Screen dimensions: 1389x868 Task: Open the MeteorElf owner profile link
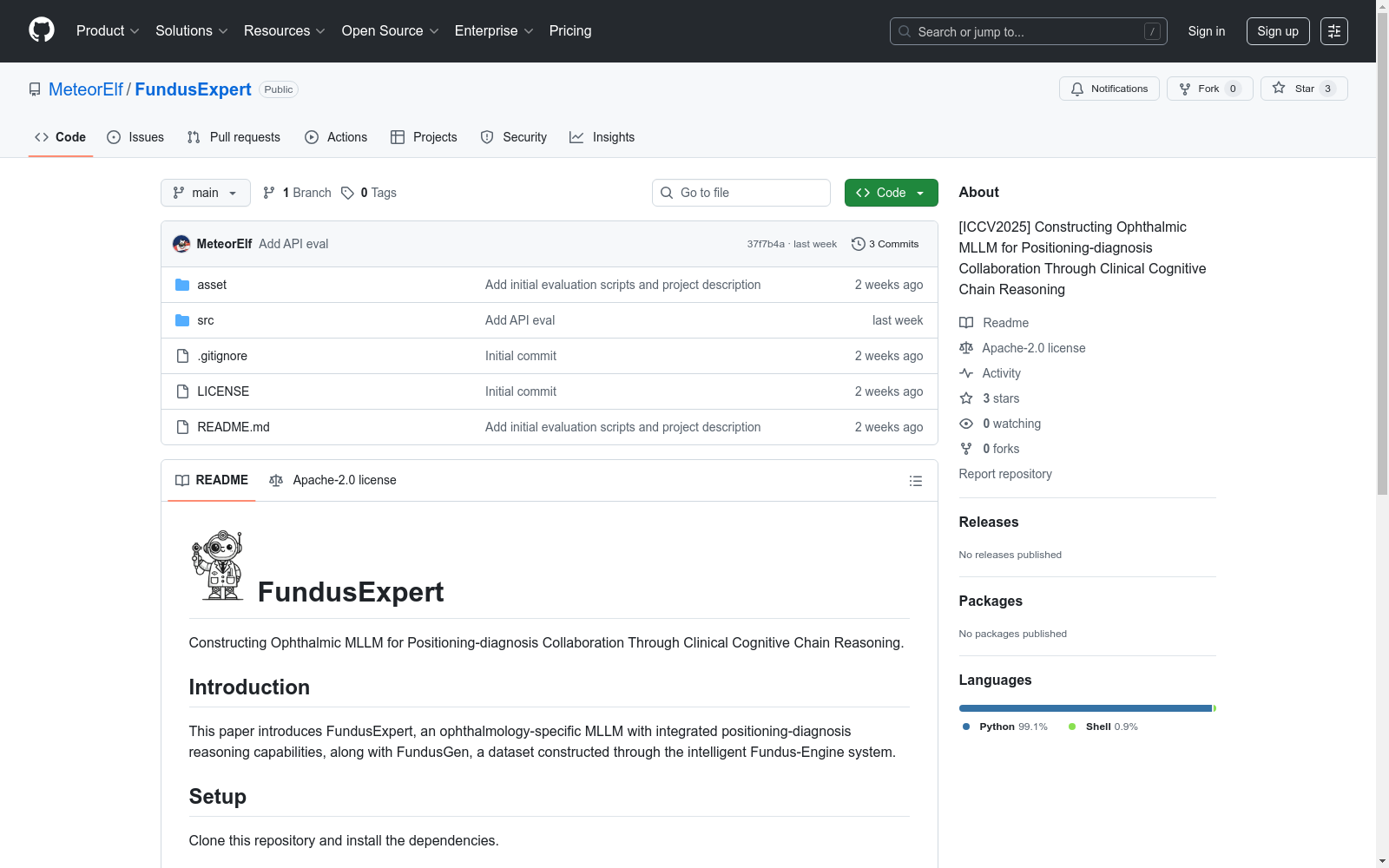pos(86,89)
